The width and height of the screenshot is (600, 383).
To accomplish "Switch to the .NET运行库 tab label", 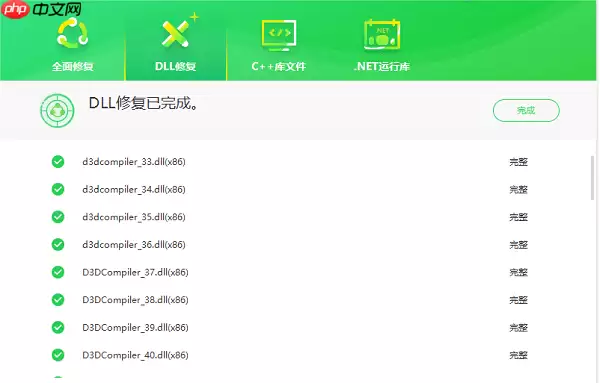I will click(x=382, y=67).
